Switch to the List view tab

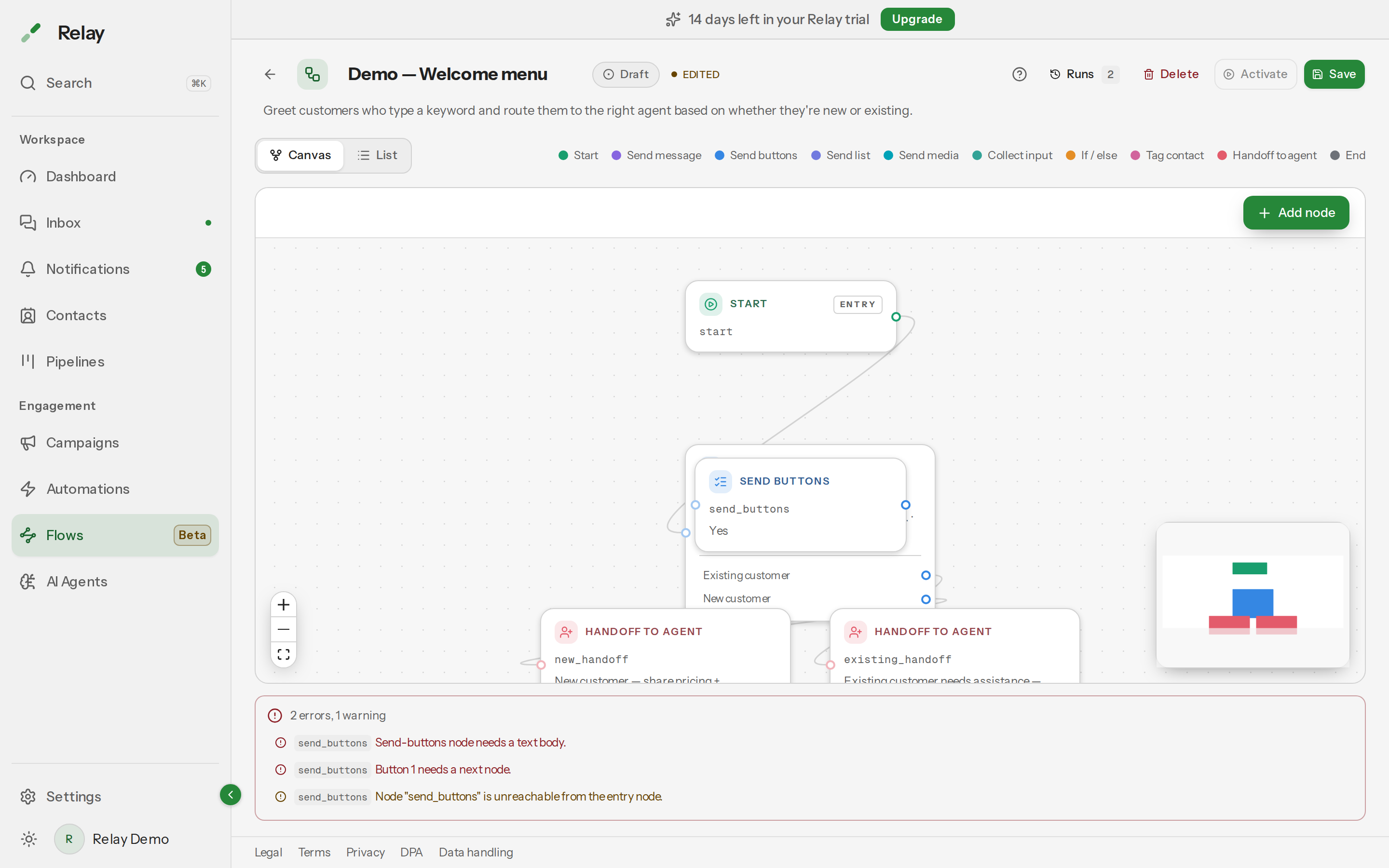click(x=377, y=155)
